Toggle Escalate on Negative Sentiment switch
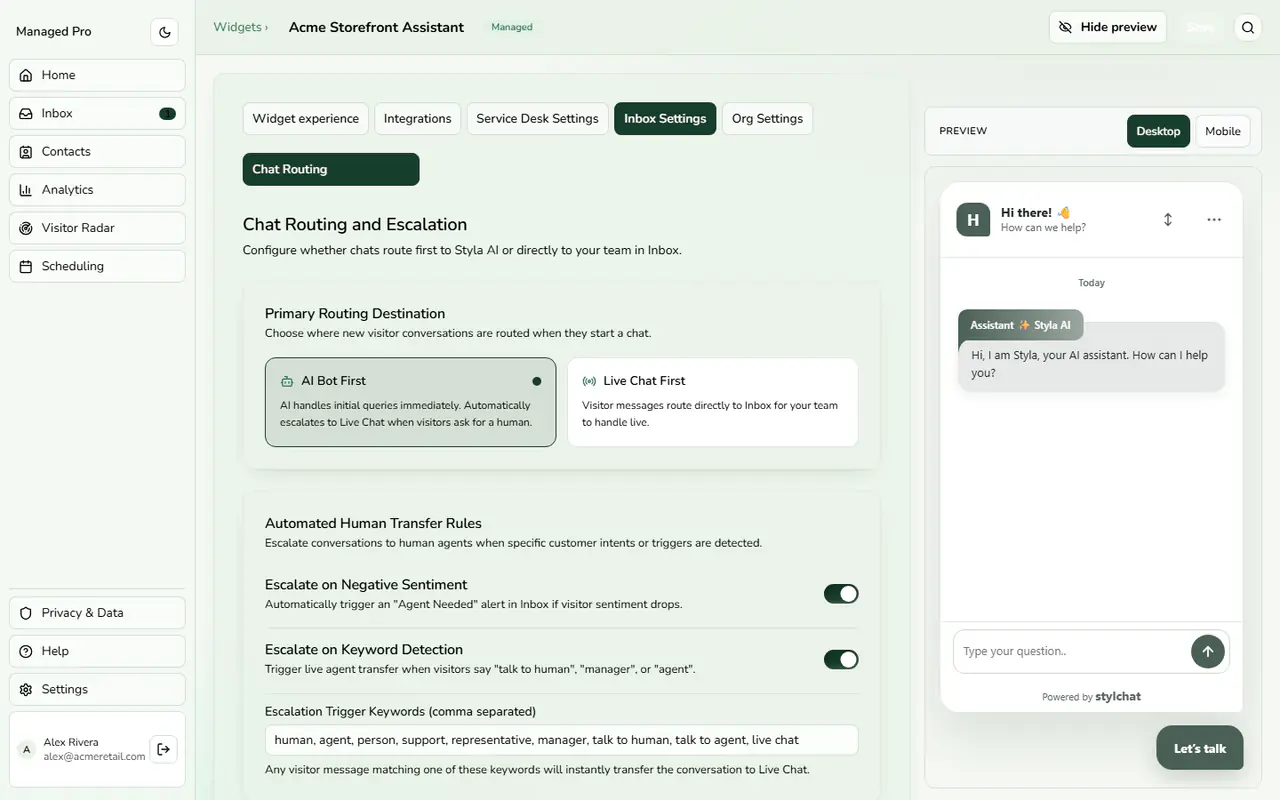This screenshot has height=800, width=1280. pos(841,594)
